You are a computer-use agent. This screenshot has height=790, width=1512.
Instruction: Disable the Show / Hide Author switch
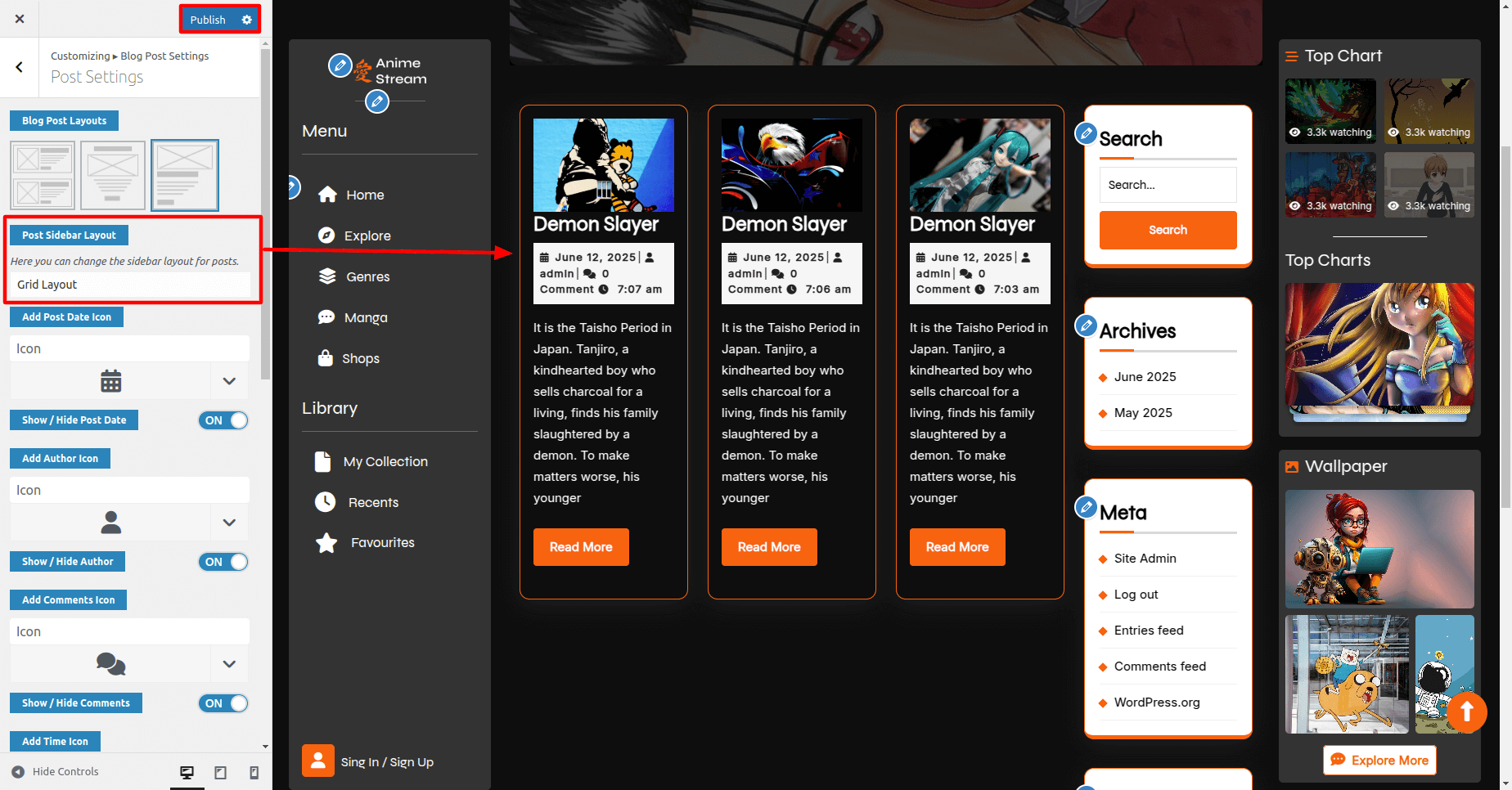(223, 562)
